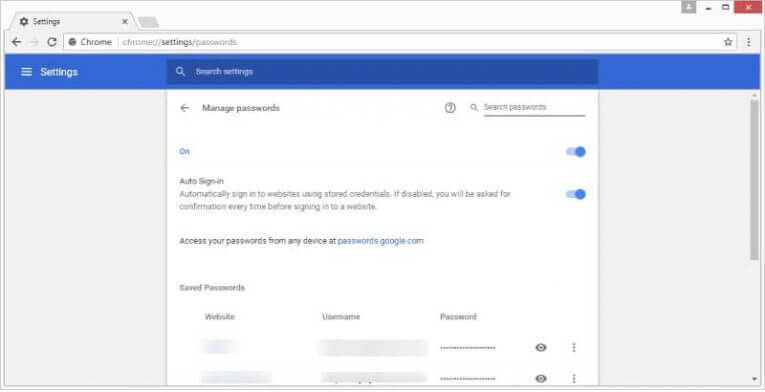Click the scrollbar up arrow

tap(754, 95)
